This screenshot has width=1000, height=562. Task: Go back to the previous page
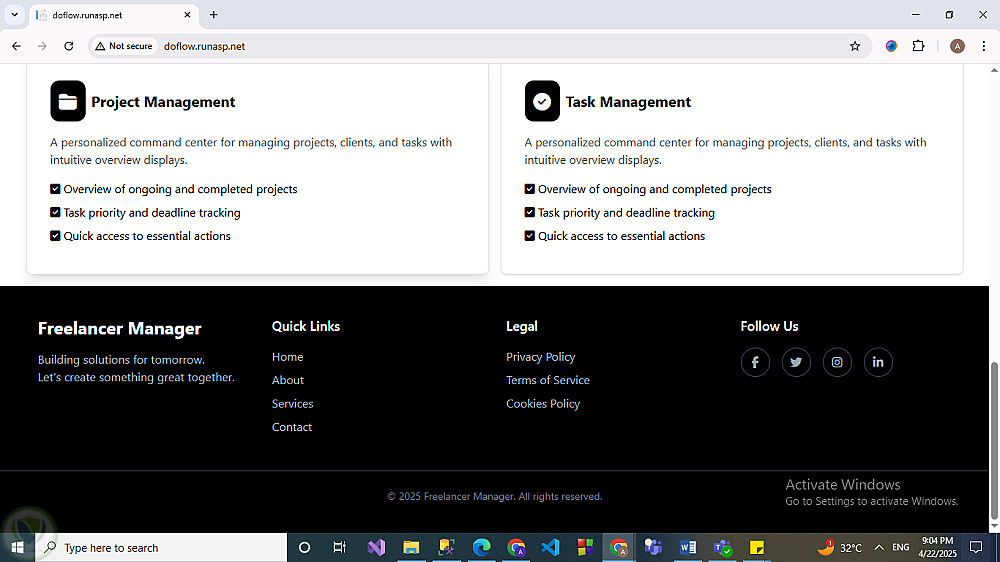17,46
